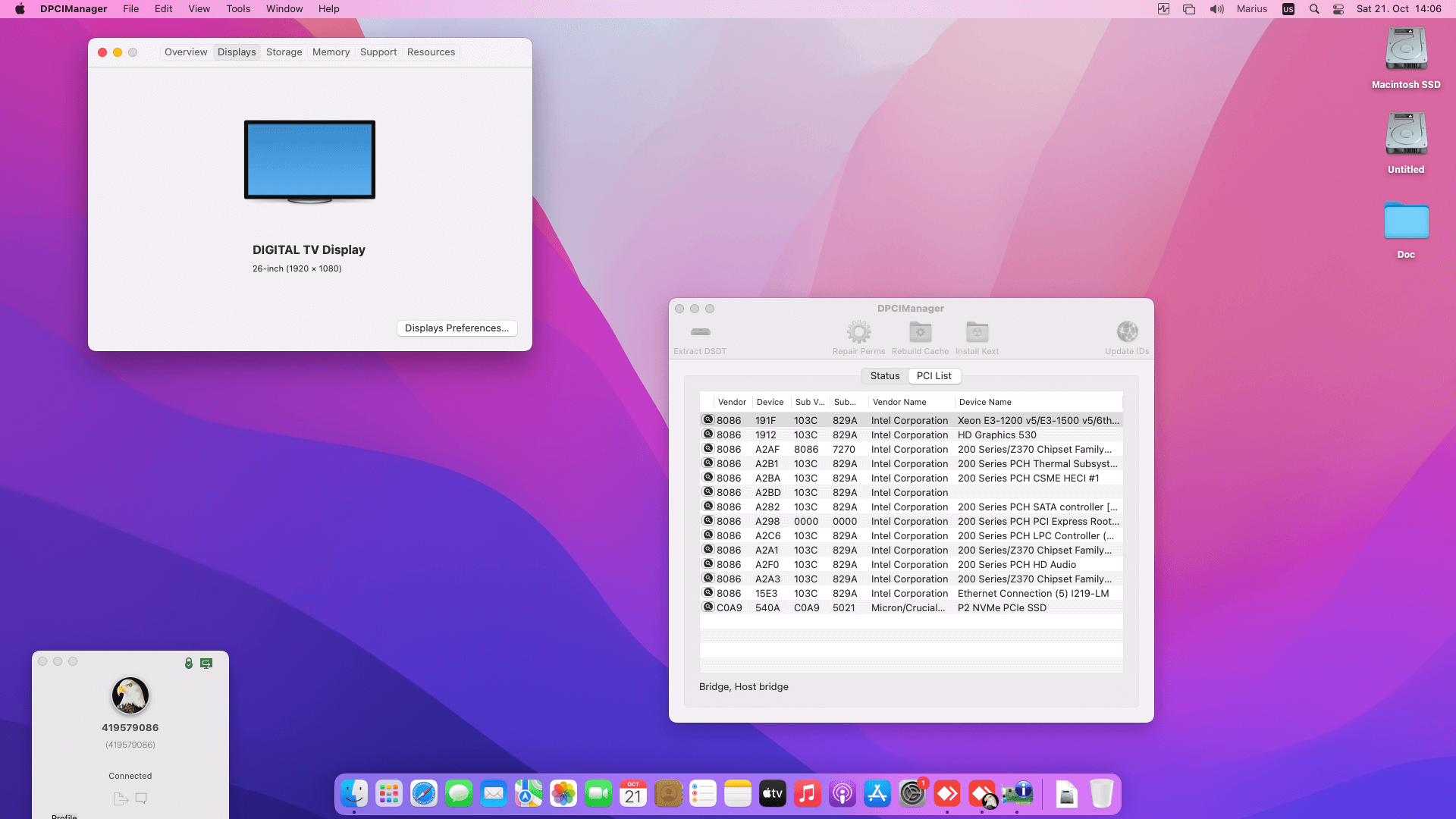Click the Update IDs globe icon
1456x819 pixels.
coord(1127,332)
